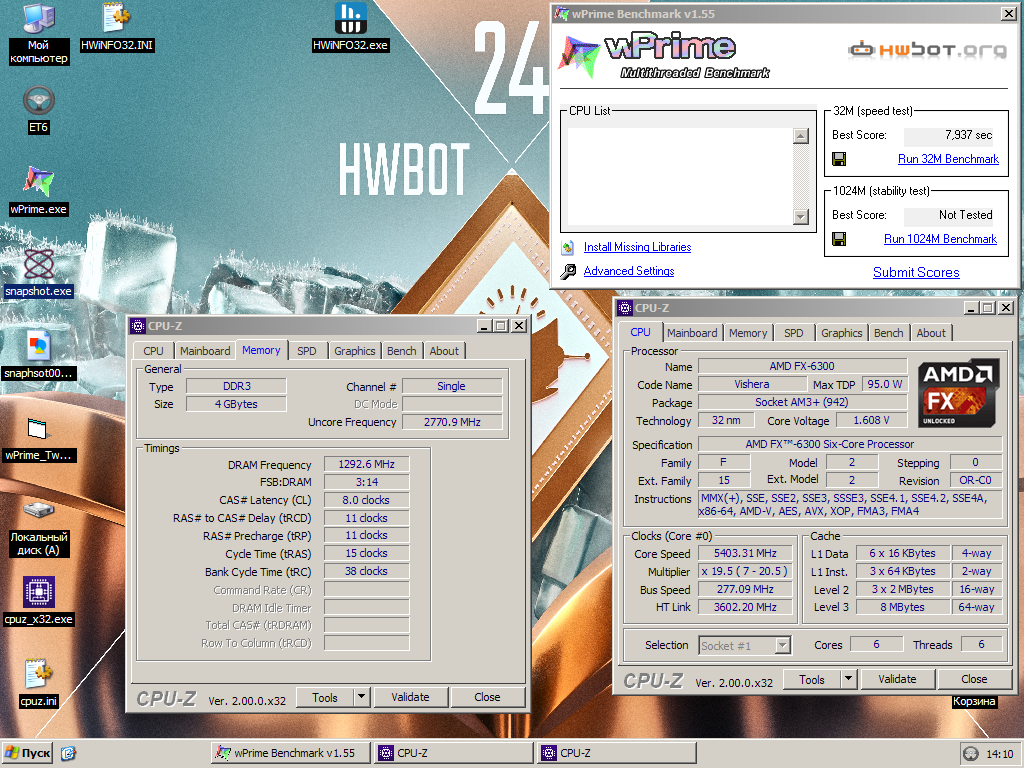
Task: Open the SPD tab in the Memory CPU-Z window
Action: [307, 351]
